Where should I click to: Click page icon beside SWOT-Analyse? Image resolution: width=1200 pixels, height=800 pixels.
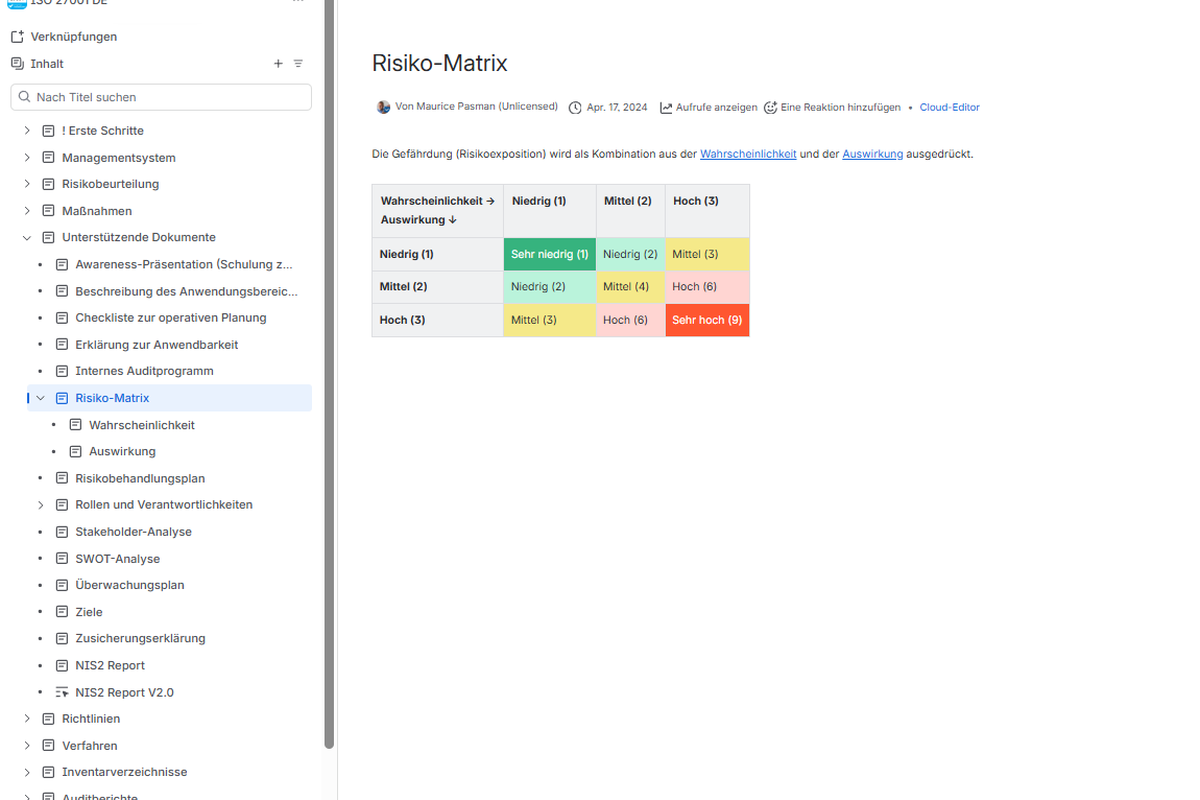click(62, 559)
